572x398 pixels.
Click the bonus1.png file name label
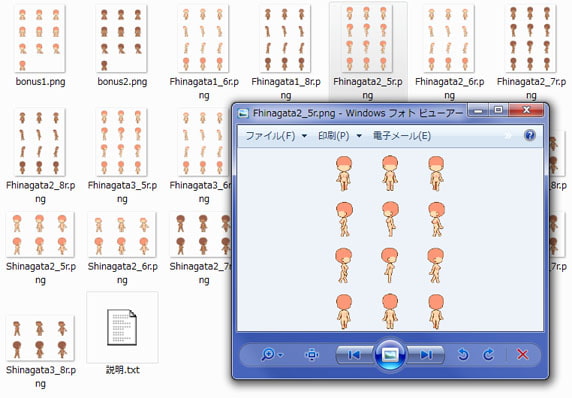click(x=40, y=81)
